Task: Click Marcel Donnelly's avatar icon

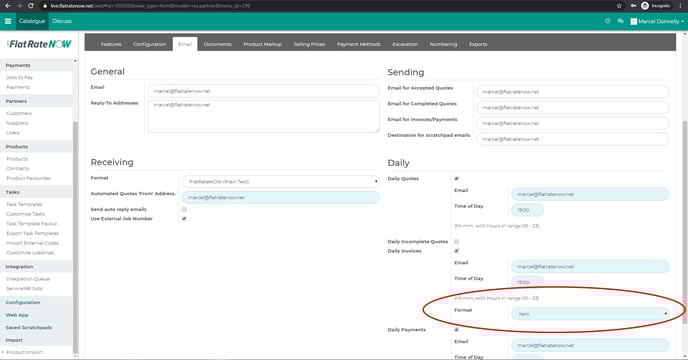Action: [x=634, y=21]
